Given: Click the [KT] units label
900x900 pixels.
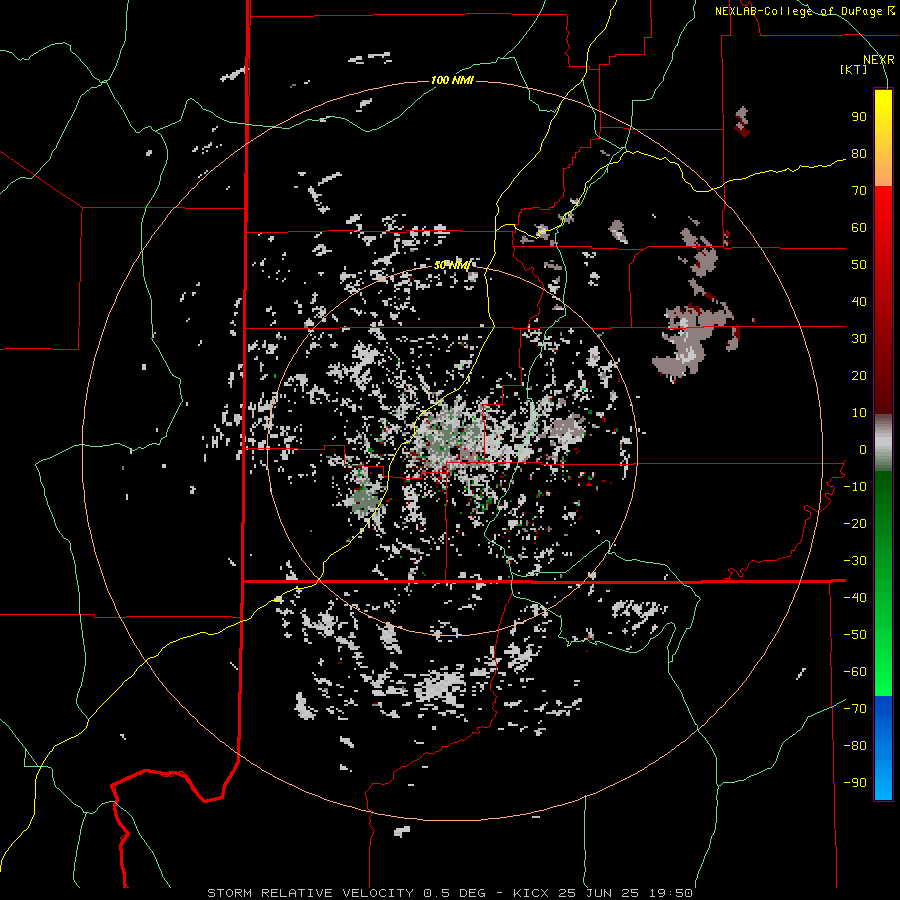Looking at the screenshot, I should click(x=853, y=69).
